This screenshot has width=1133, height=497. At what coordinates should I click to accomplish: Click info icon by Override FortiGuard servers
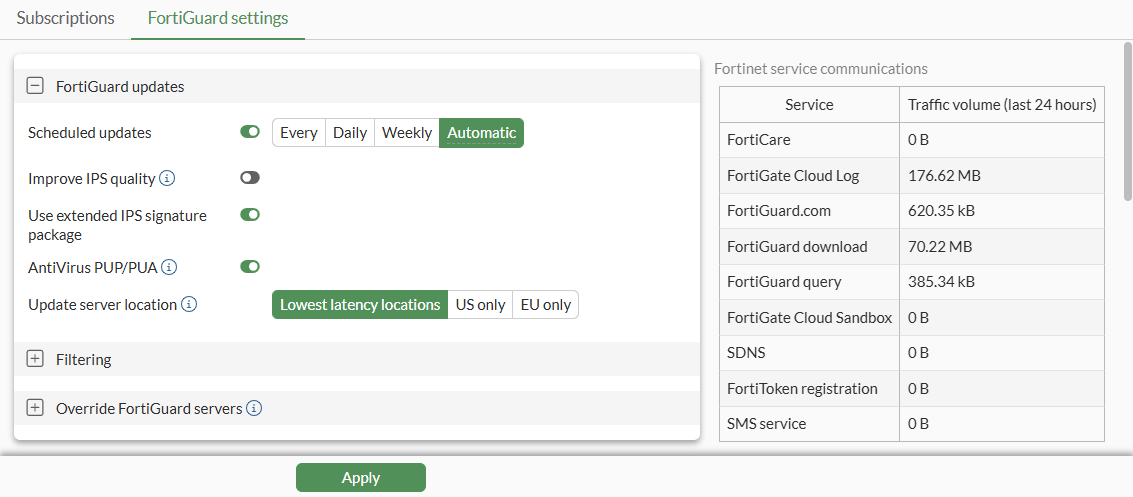[254, 408]
